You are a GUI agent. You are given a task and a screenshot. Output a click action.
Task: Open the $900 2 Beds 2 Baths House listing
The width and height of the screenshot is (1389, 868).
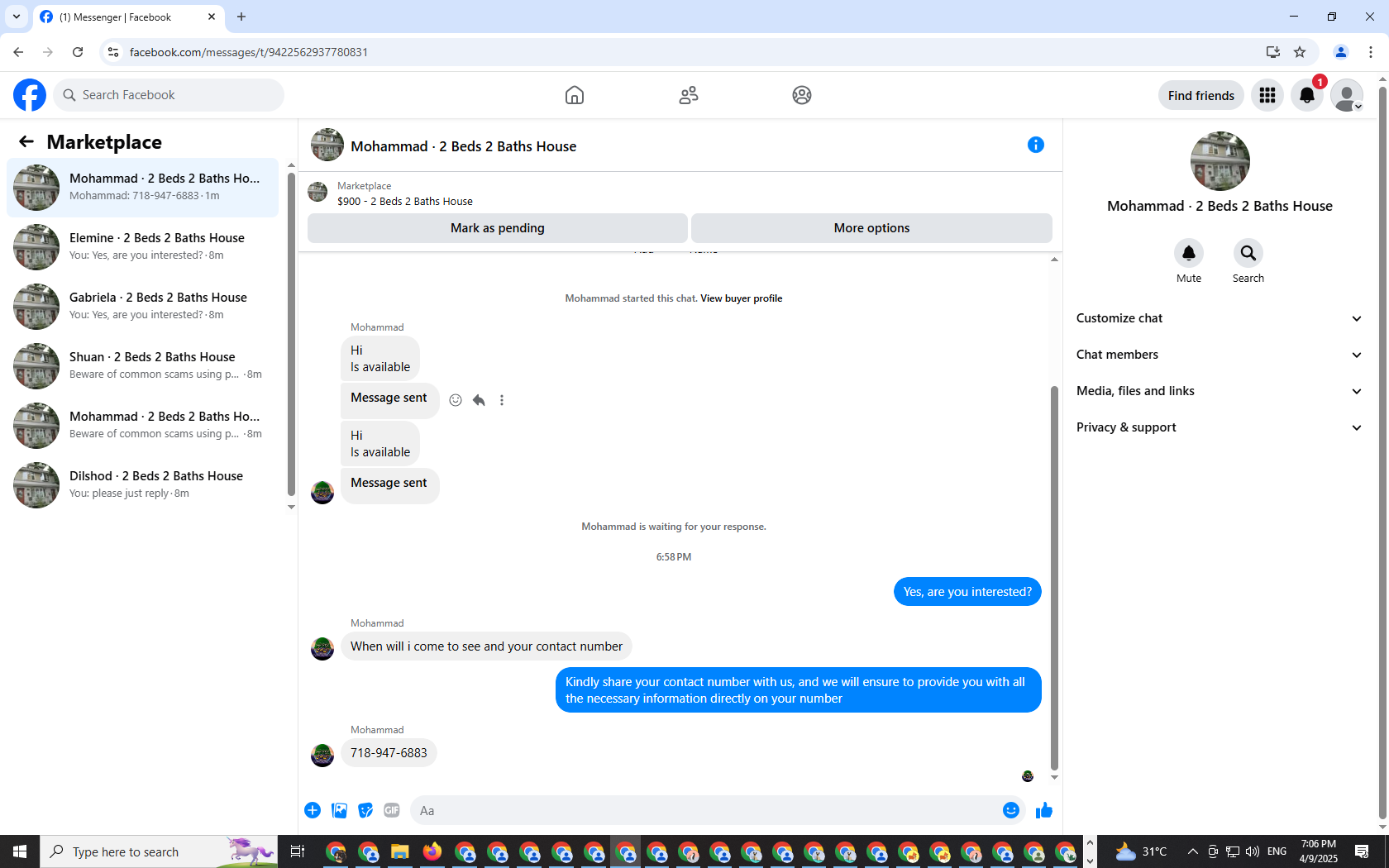405,201
